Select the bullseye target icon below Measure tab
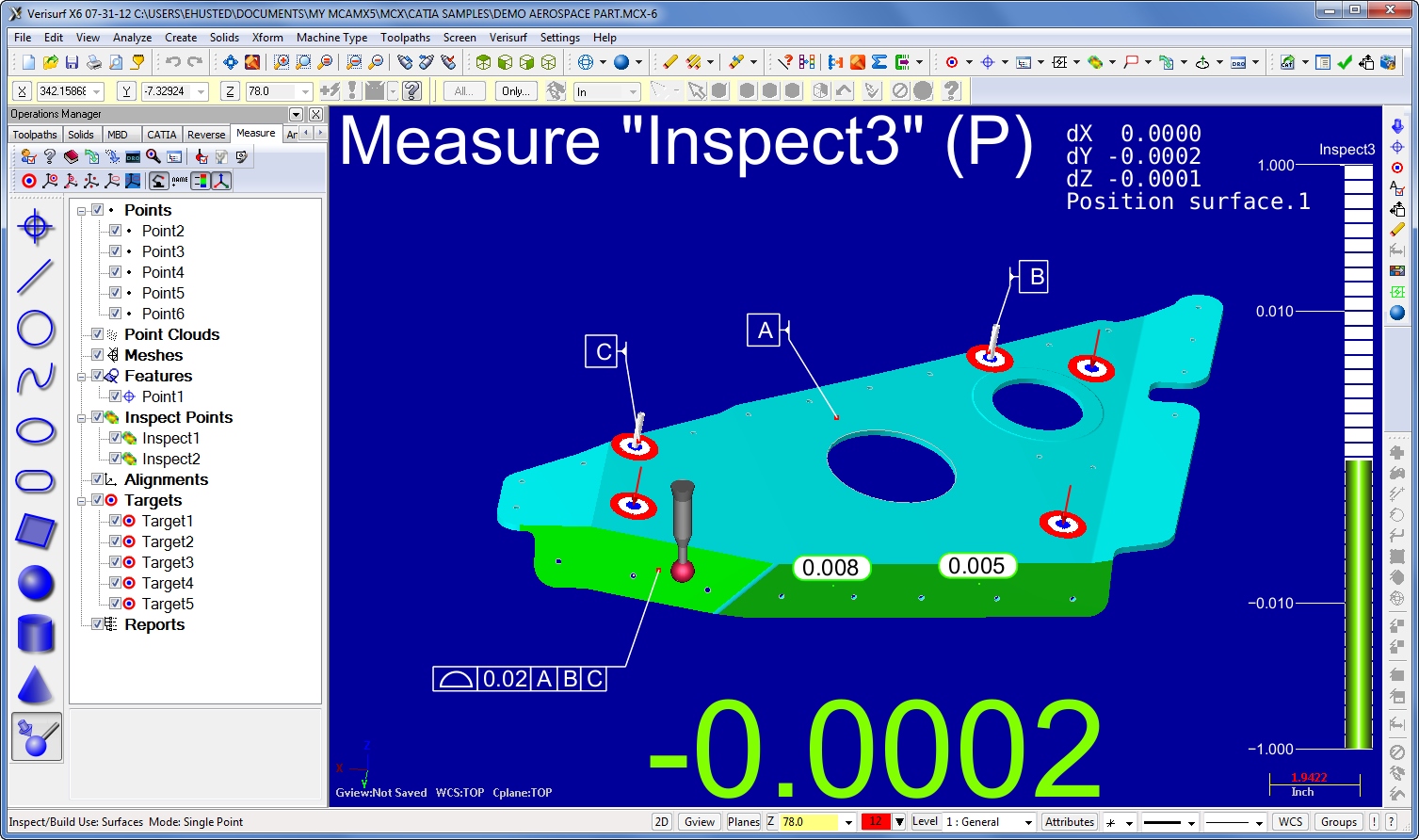This screenshot has height=840, width=1419. click(28, 181)
